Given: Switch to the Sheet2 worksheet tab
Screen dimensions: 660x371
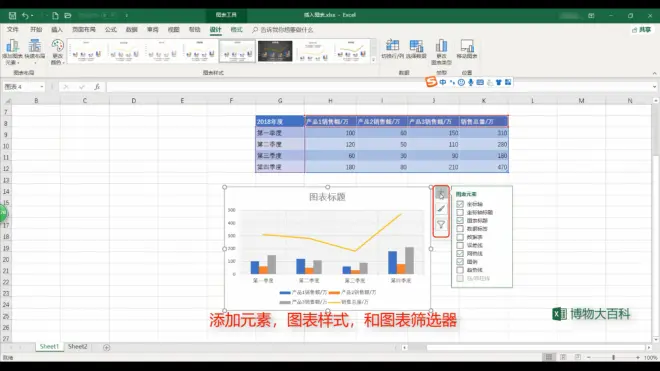Looking at the screenshot, I should click(77, 347).
